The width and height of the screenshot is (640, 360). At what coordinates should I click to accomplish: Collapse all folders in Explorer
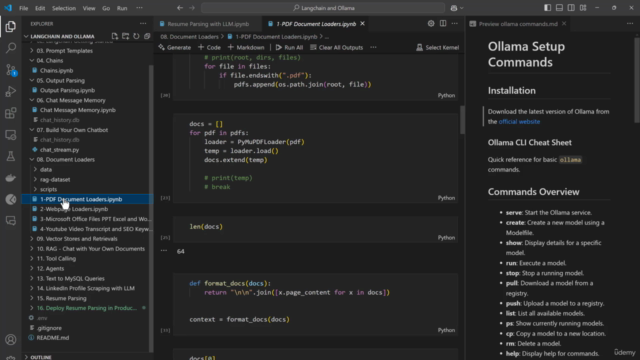[147, 36]
